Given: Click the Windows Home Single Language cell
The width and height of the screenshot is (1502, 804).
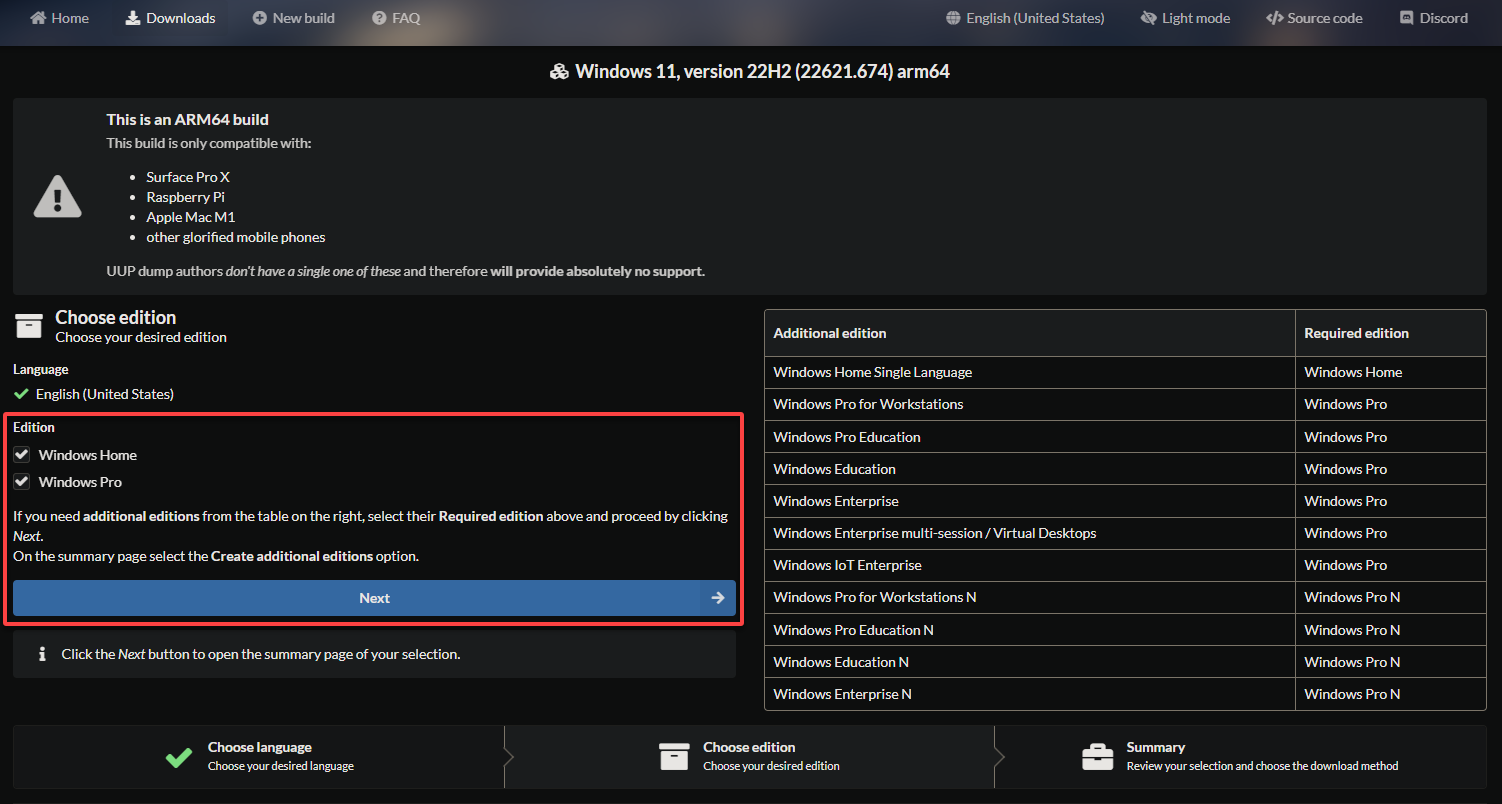Looking at the screenshot, I should point(1030,372).
